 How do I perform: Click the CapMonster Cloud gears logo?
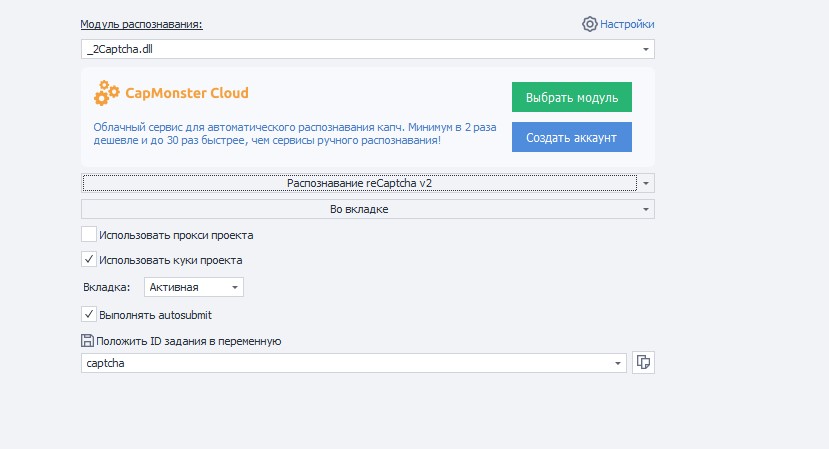click(x=107, y=93)
